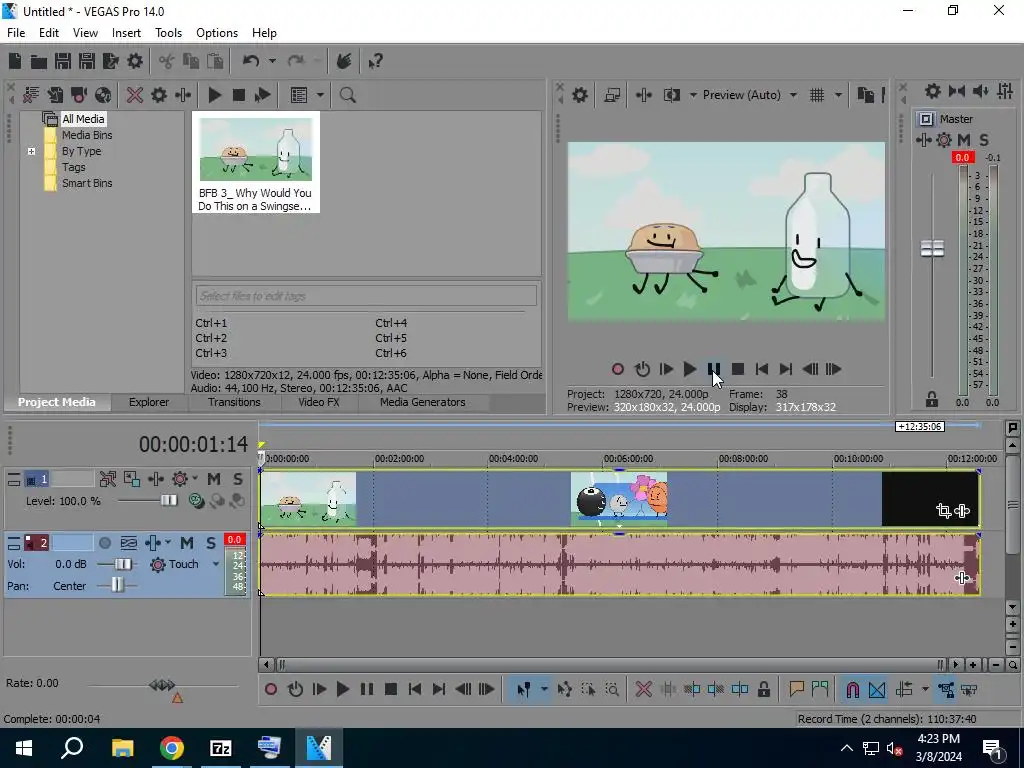Open Master bus properties gear icon
The image size is (1024, 768).
[x=933, y=91]
